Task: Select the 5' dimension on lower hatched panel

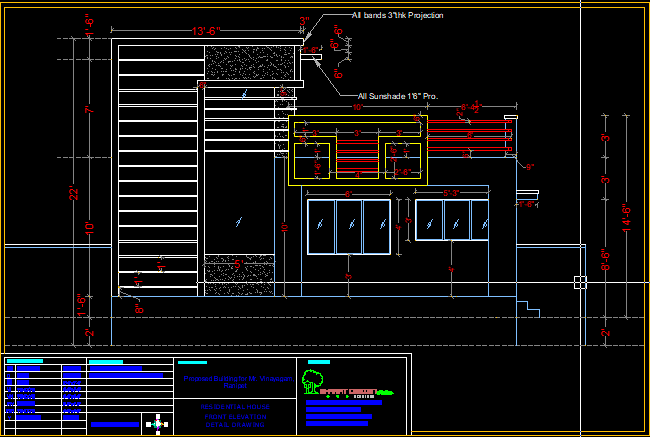Action: [x=238, y=264]
